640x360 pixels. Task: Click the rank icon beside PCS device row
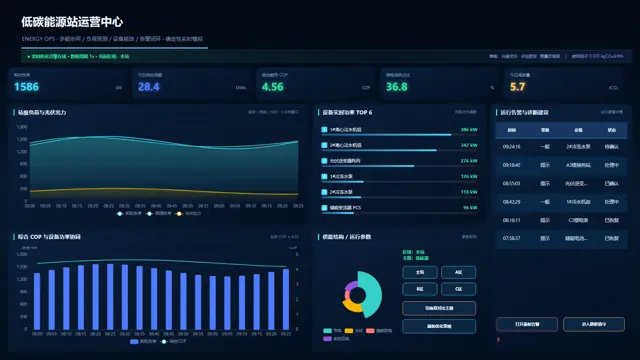324,208
